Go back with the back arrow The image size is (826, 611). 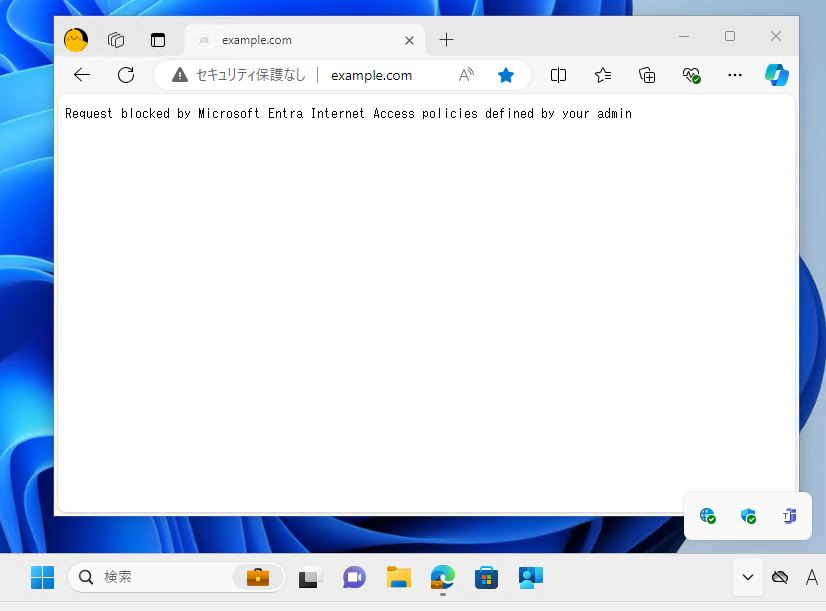coord(82,75)
